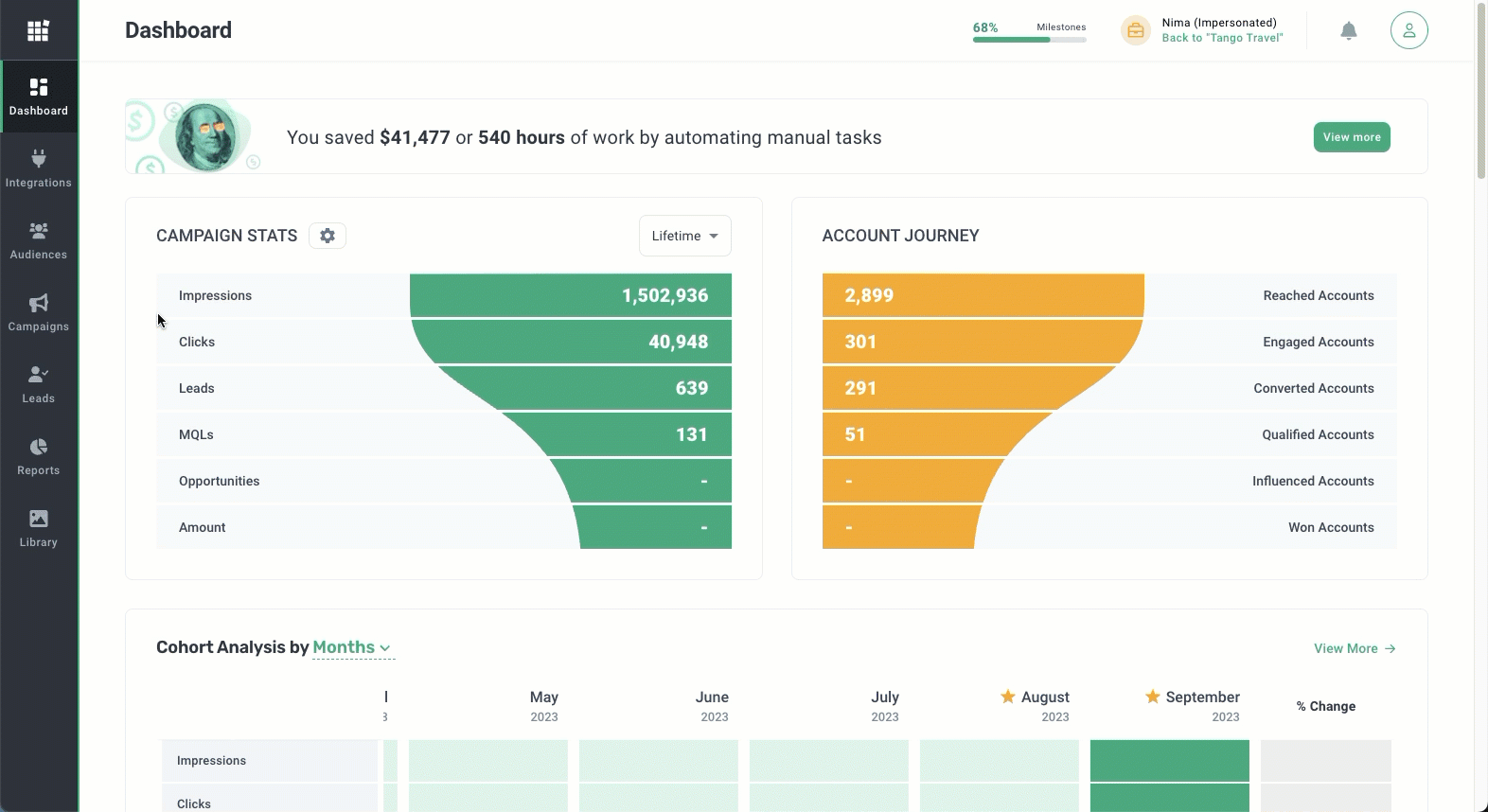
Task: Click the green View more button
Action: tap(1351, 137)
